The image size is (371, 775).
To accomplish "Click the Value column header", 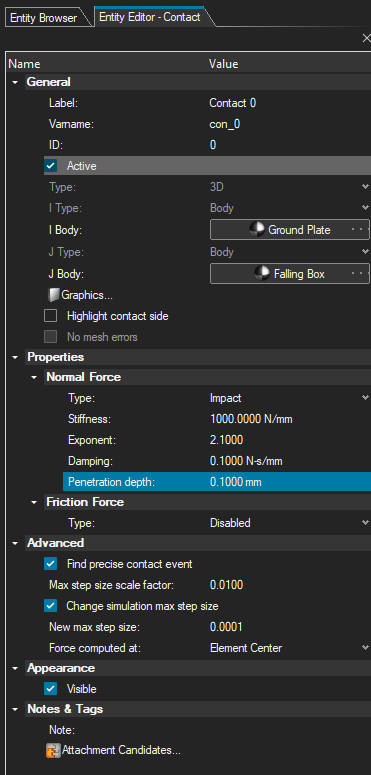I will (x=224, y=64).
